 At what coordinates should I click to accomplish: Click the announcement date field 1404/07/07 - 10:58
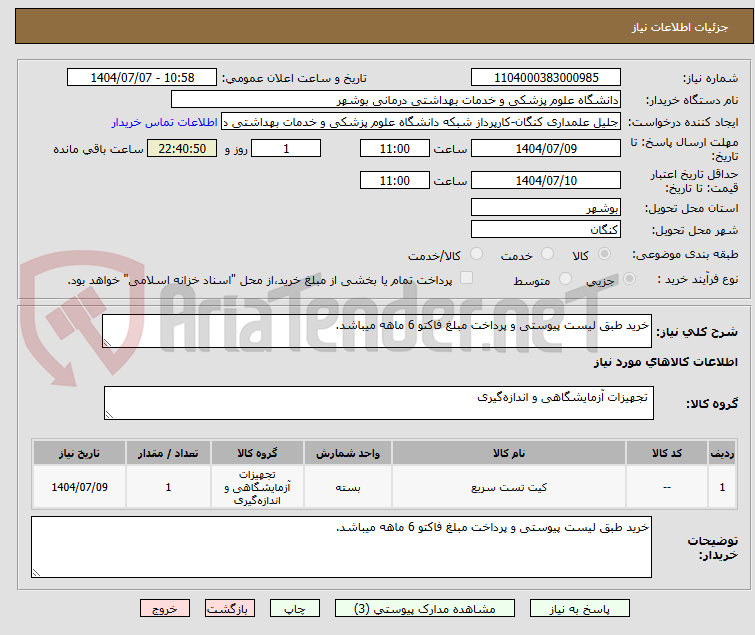click(142, 77)
